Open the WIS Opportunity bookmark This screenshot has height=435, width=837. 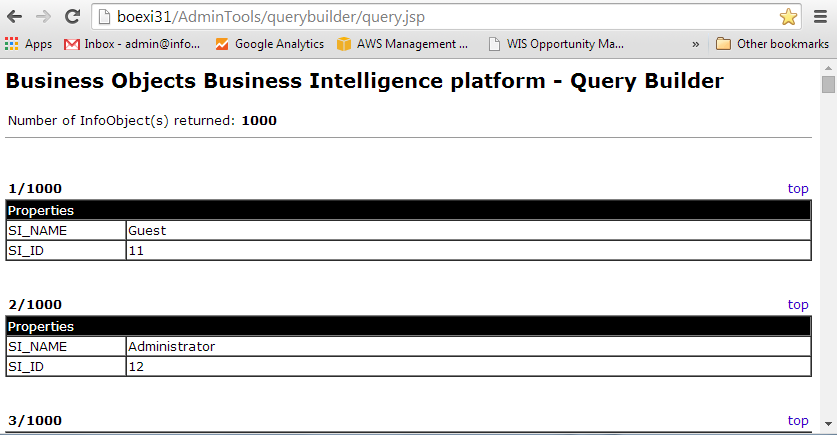556,44
